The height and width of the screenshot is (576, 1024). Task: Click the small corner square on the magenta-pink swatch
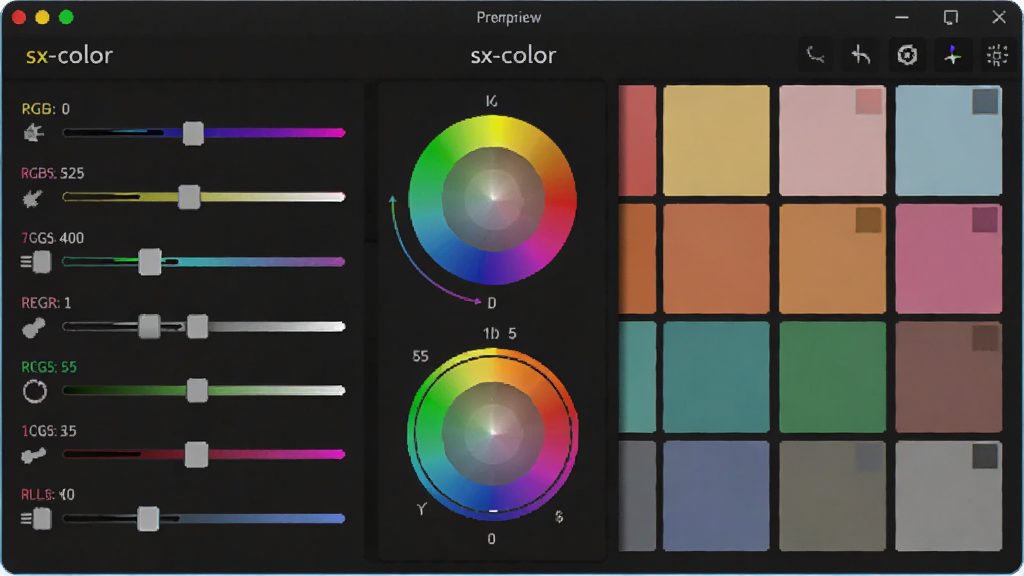985,220
